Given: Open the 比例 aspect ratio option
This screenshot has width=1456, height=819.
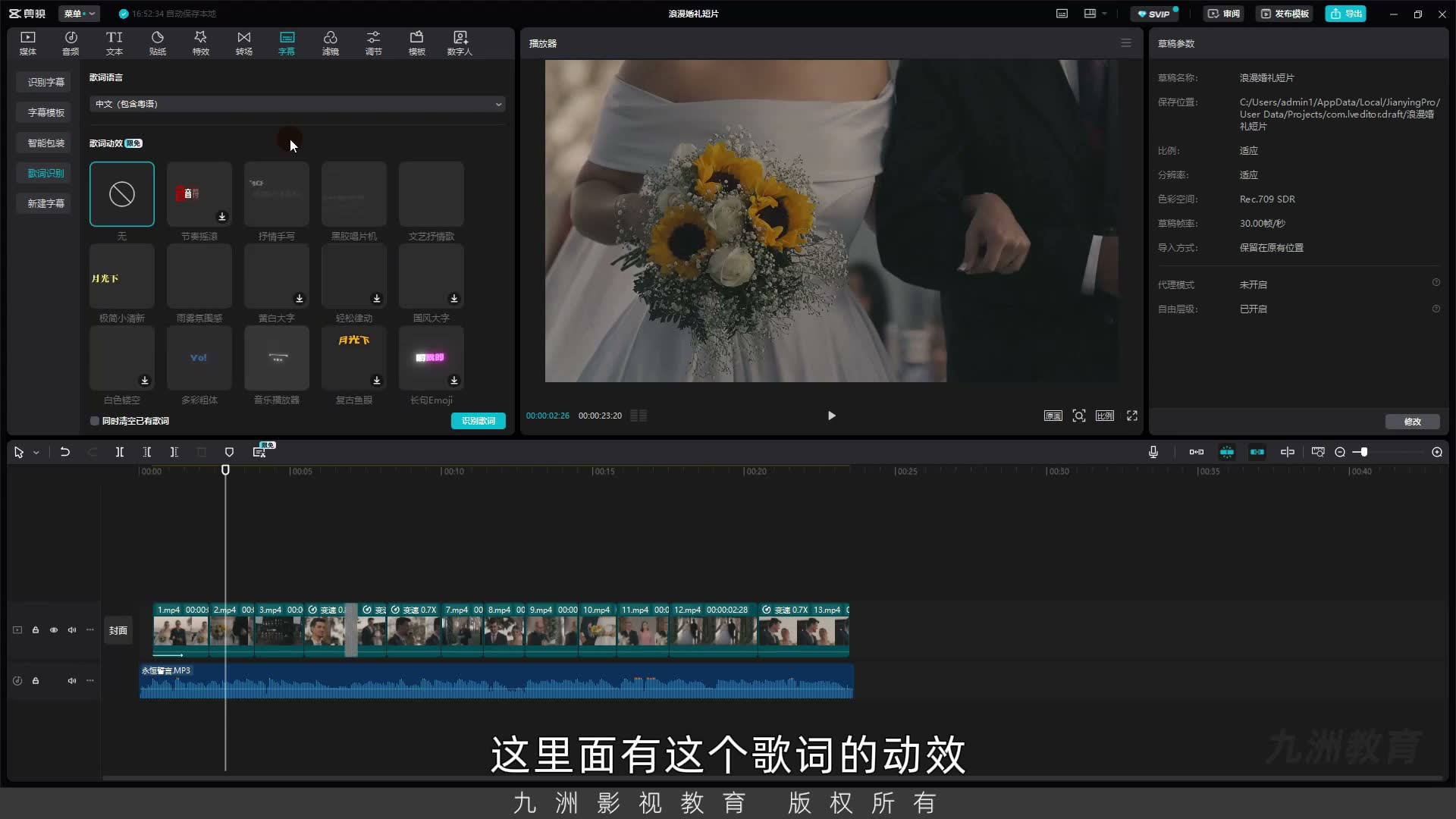Looking at the screenshot, I should 1105,416.
